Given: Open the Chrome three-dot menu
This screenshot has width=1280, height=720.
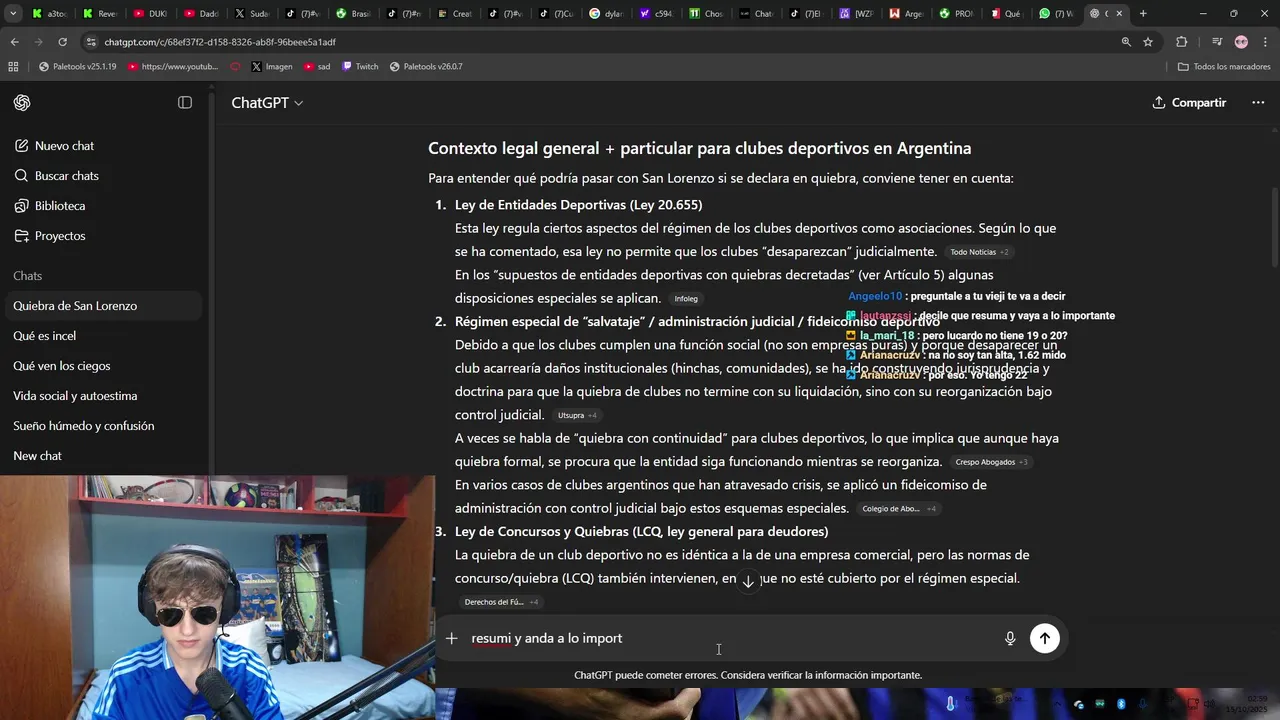Looking at the screenshot, I should pyautogui.click(x=1265, y=42).
